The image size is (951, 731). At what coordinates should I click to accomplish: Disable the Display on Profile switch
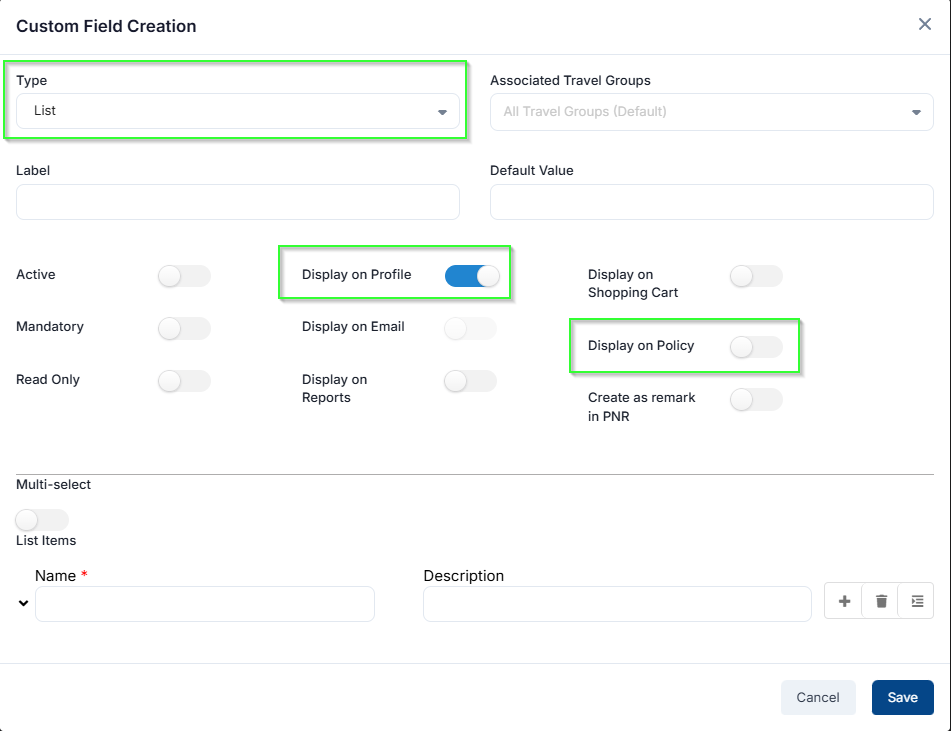[472, 276]
